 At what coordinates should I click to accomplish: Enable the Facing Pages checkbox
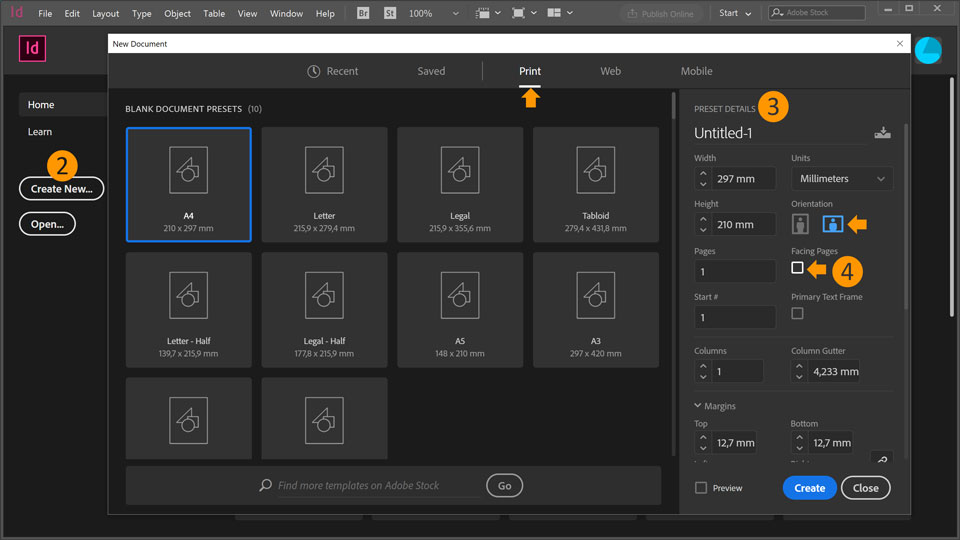[797, 268]
